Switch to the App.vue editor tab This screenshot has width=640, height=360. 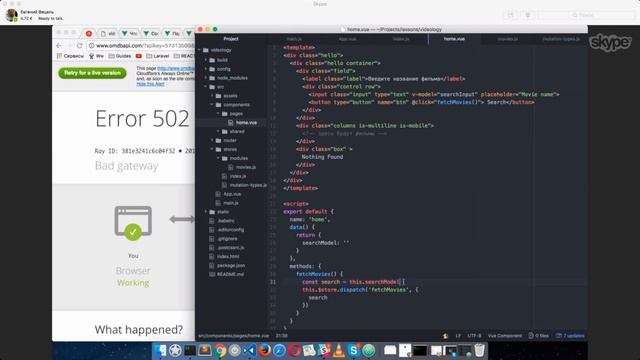347,39
